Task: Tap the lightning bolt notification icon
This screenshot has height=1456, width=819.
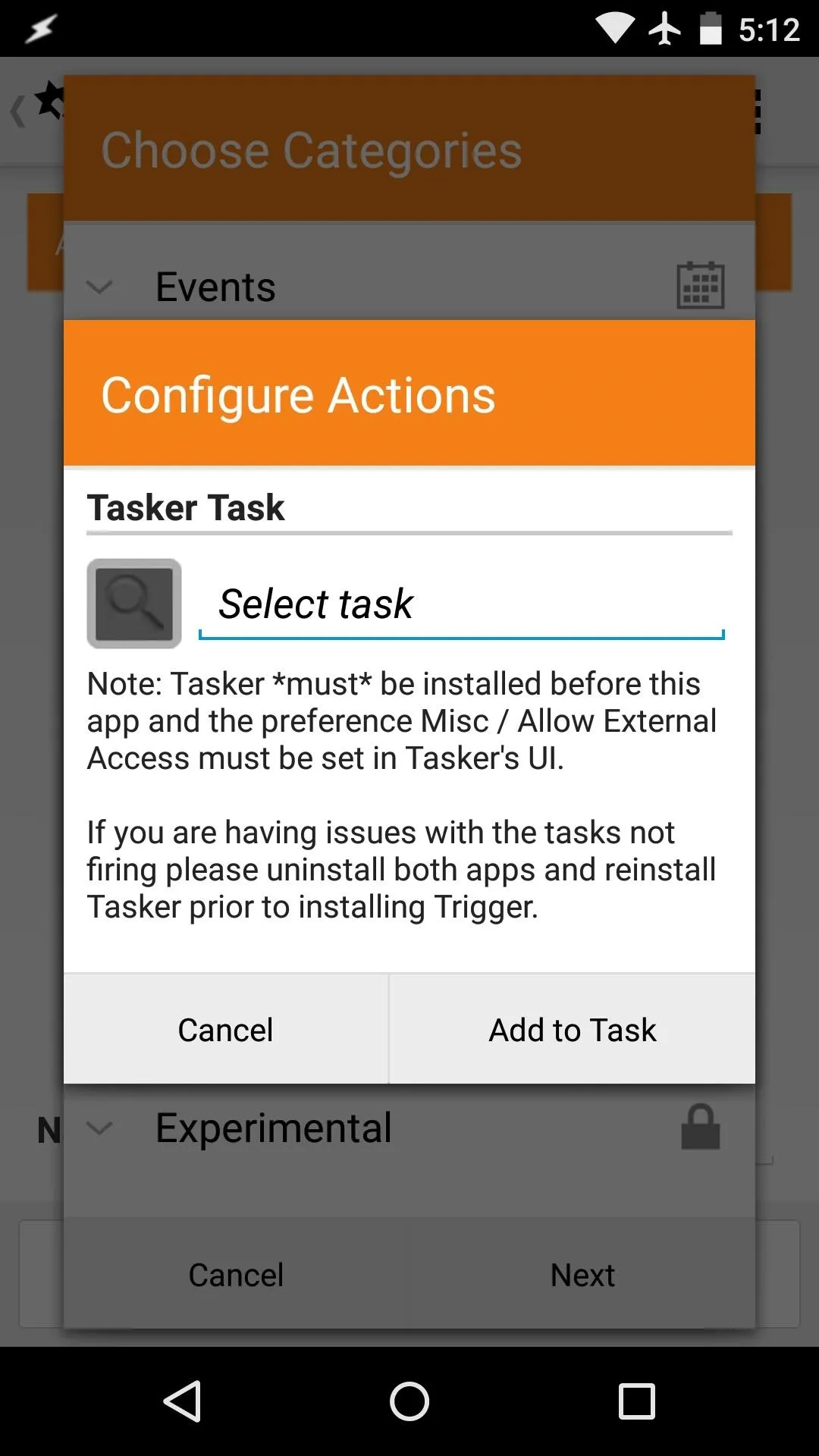Action: [40, 30]
